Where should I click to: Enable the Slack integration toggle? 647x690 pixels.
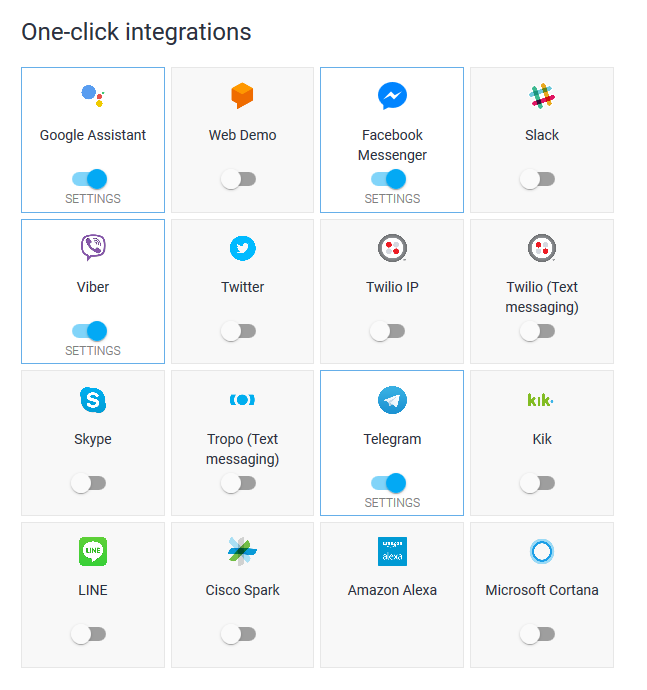coord(537,179)
